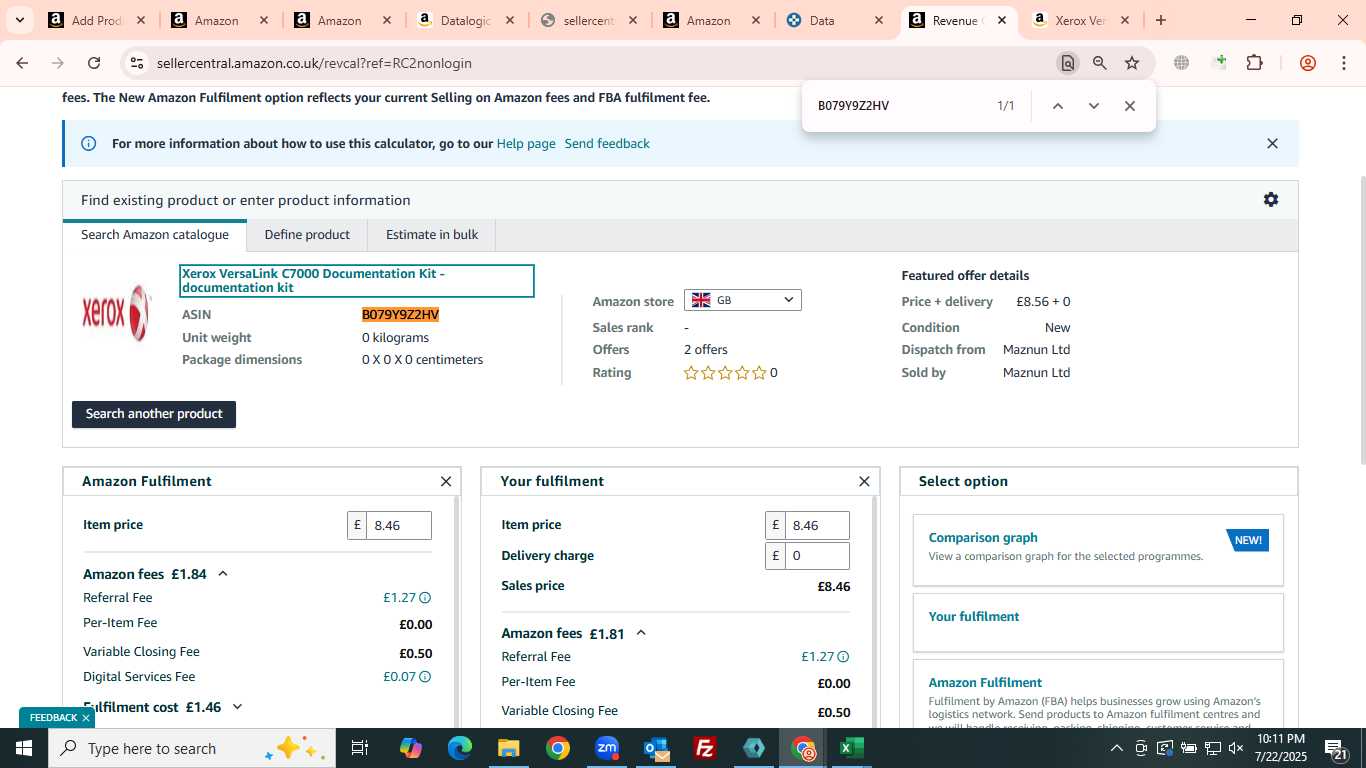Switch to the Data browser tab
Image resolution: width=1366 pixels, height=768 pixels.
834,20
